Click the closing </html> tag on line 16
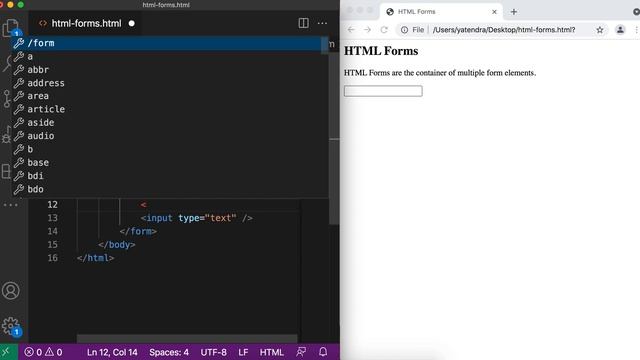The width and height of the screenshot is (640, 360). click(x=96, y=258)
